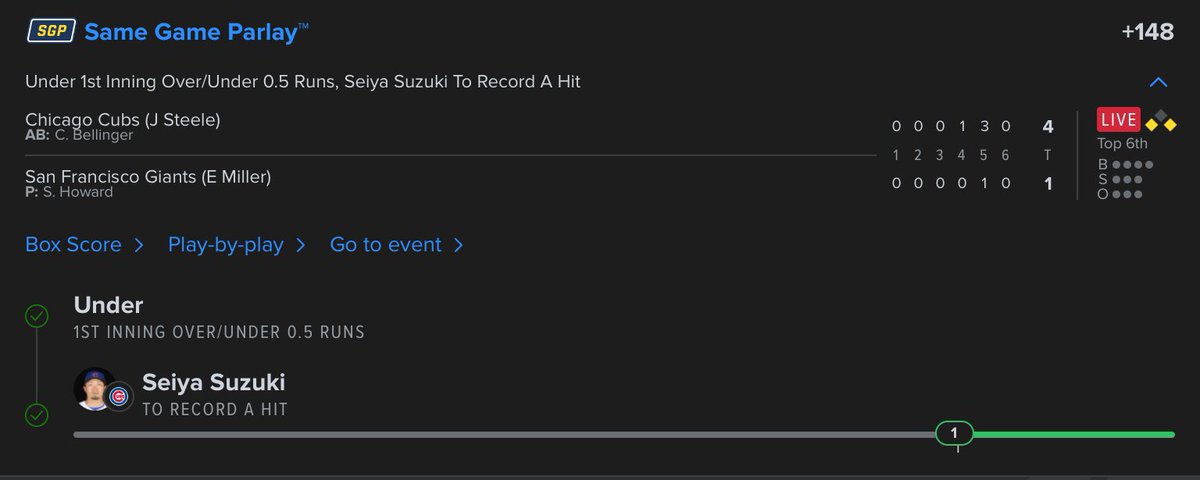
Task: Click the Cubs team logo badge
Action: [119, 397]
